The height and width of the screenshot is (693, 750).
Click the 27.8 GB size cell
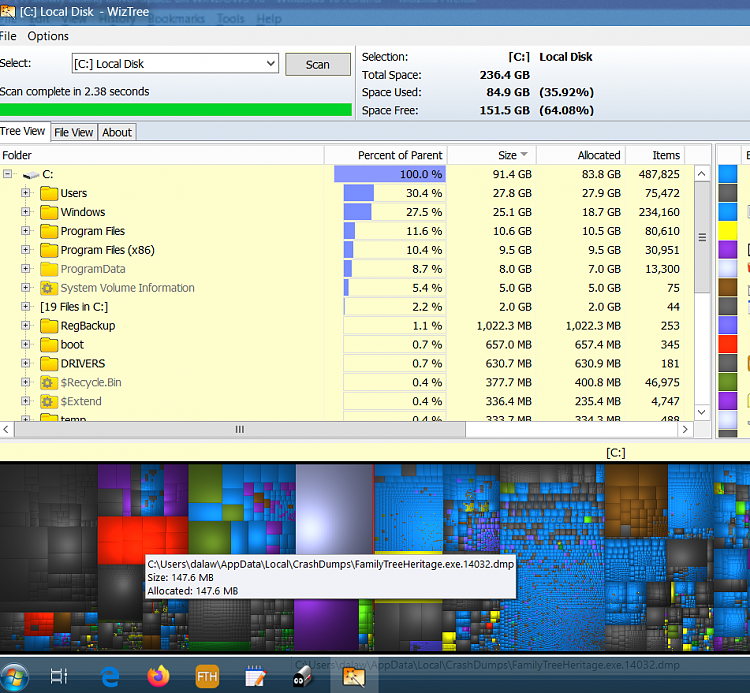pyautogui.click(x=512, y=193)
